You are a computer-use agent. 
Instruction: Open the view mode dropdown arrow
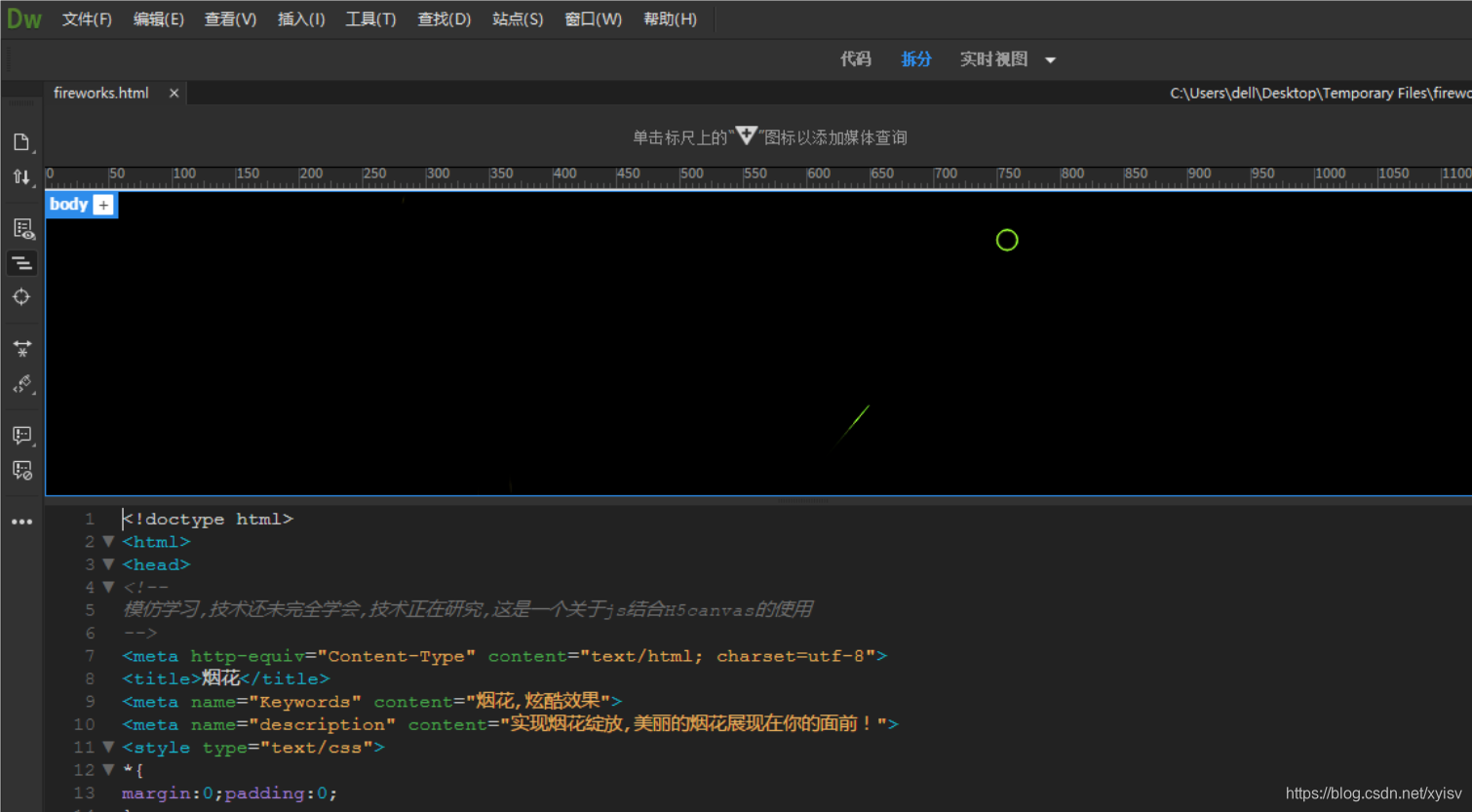[1050, 60]
